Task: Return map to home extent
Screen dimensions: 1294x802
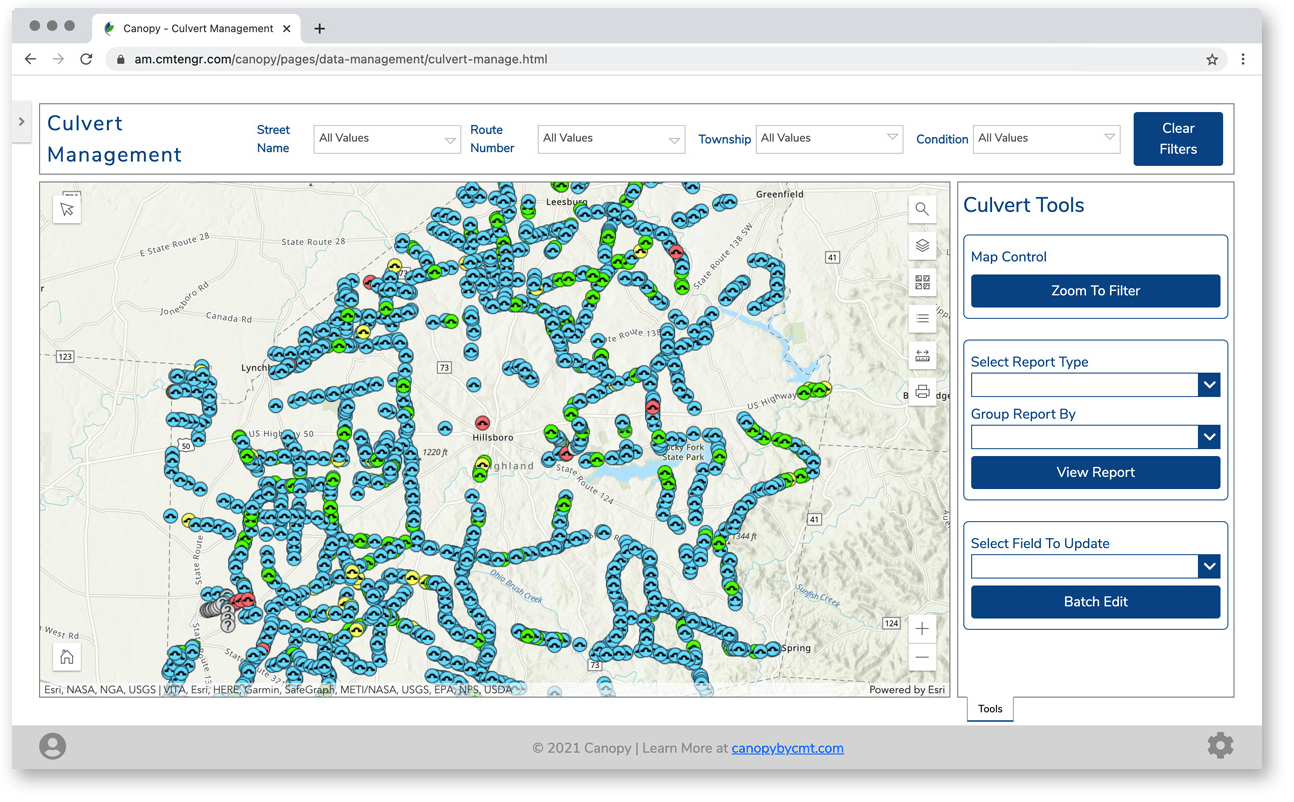Action: pyautogui.click(x=67, y=657)
